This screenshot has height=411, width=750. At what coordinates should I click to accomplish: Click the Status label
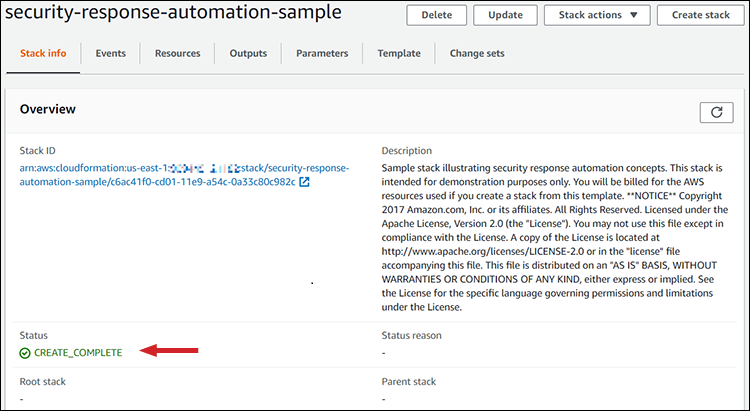coord(33,335)
